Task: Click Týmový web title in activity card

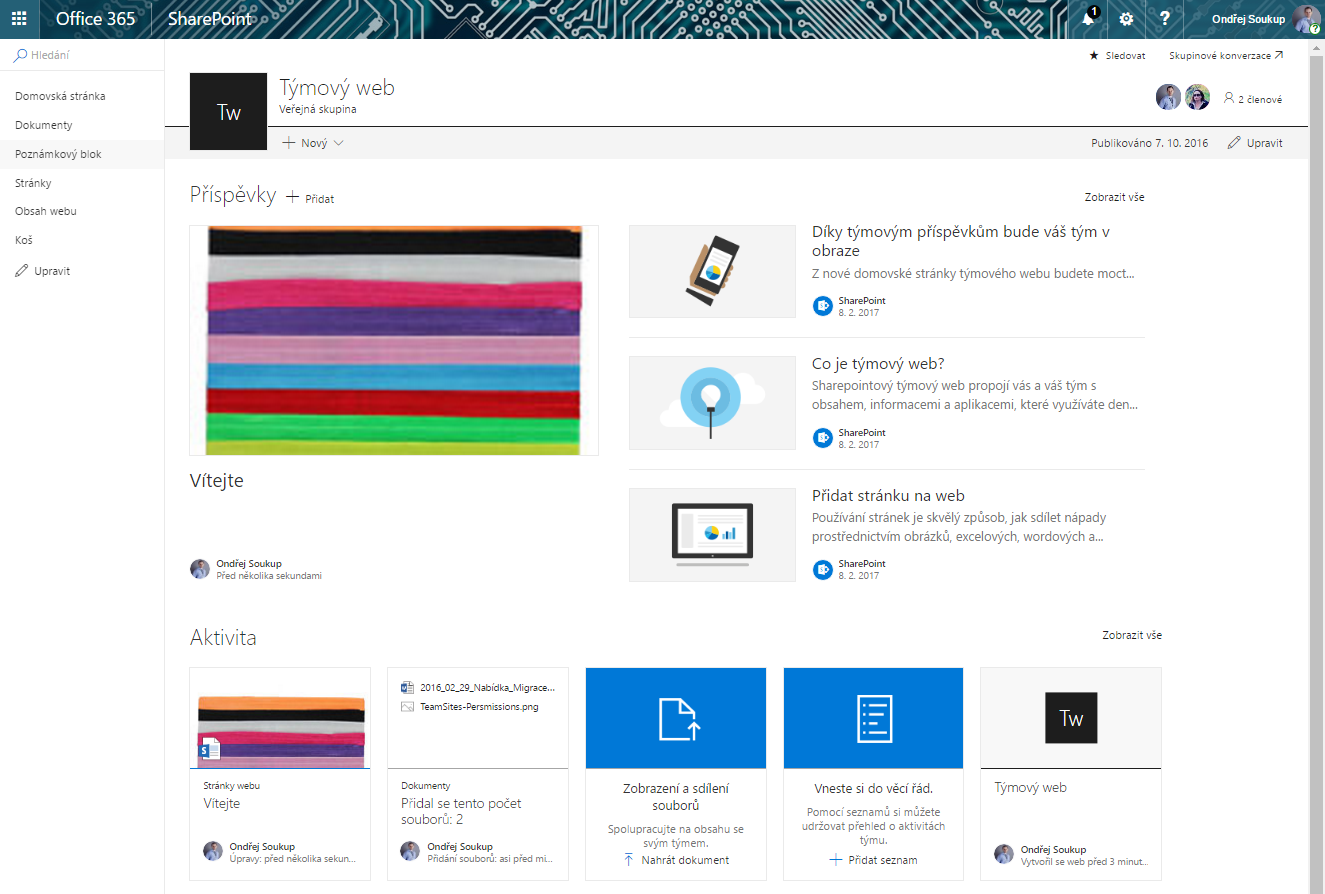Action: (1030, 787)
